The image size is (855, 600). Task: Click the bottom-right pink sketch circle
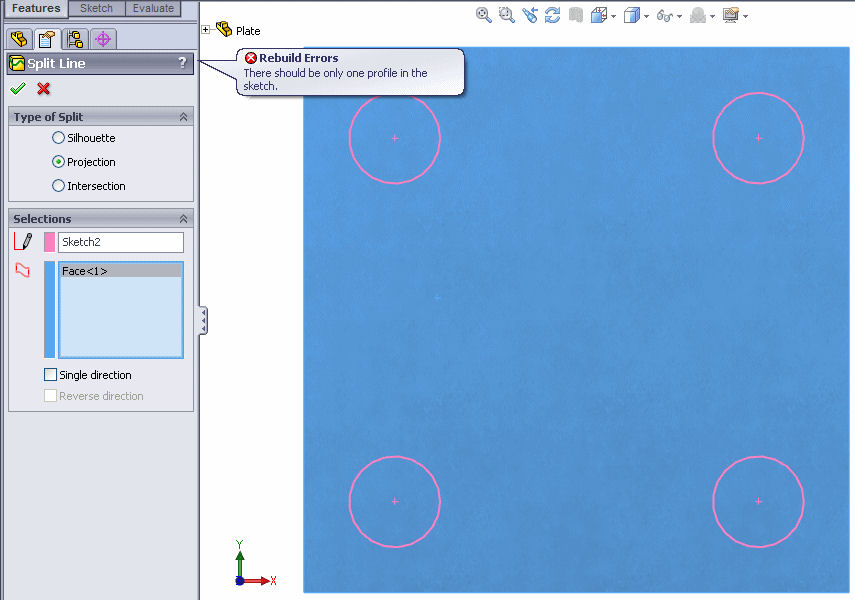758,501
